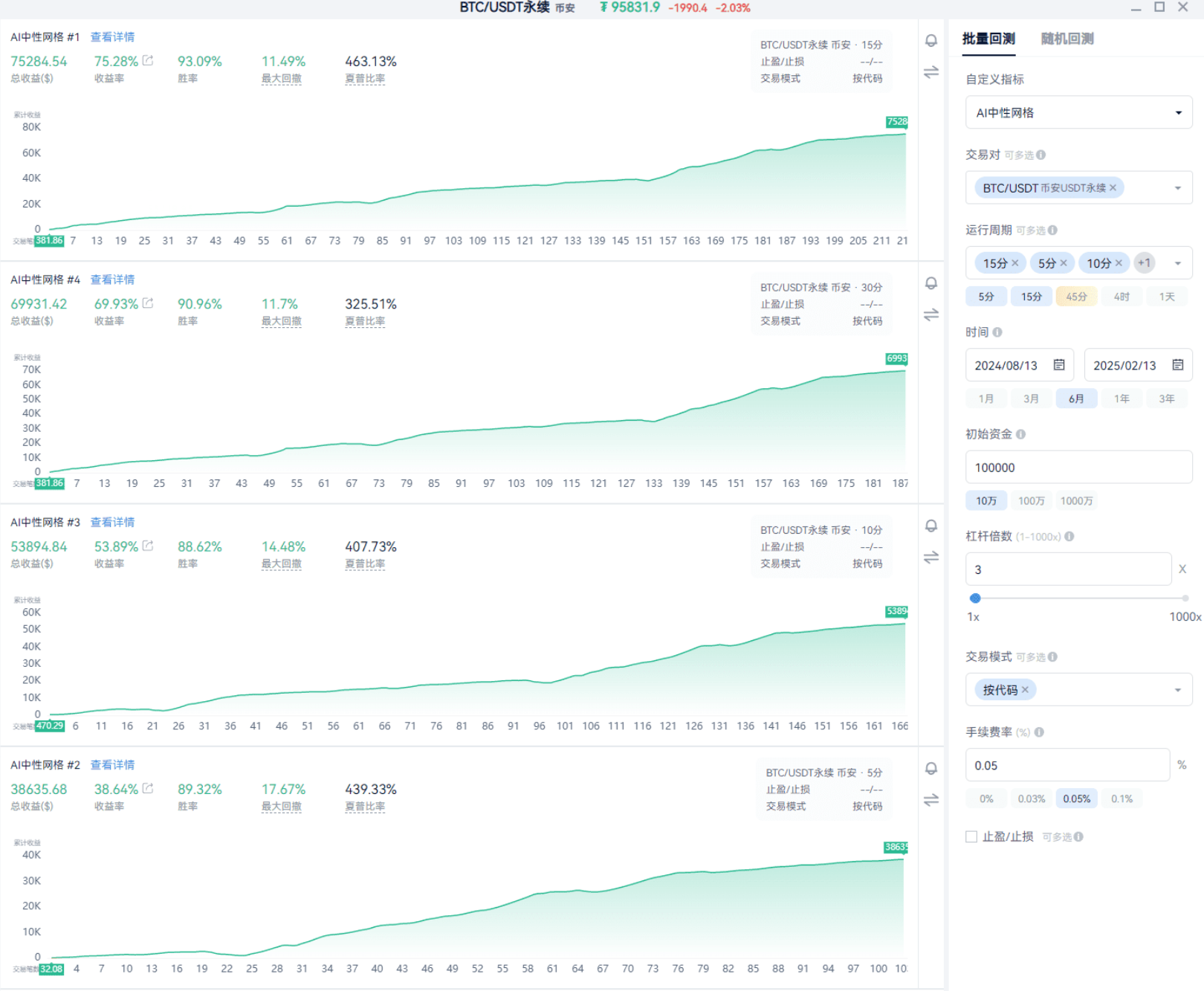This screenshot has width=1204, height=991.
Task: Select the 6月 time range chip
Action: (x=1077, y=398)
